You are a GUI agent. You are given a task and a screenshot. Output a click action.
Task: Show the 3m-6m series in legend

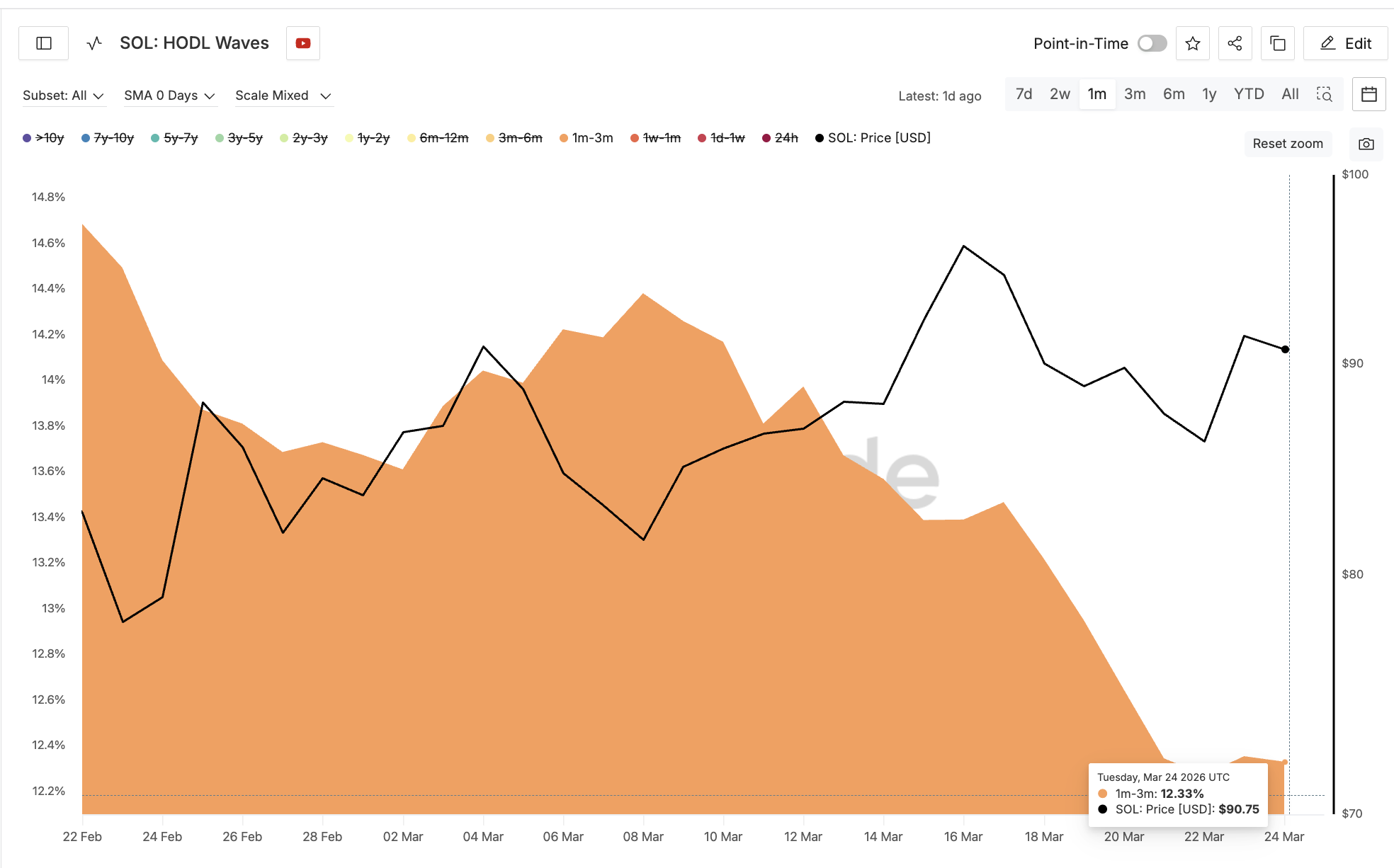point(514,138)
